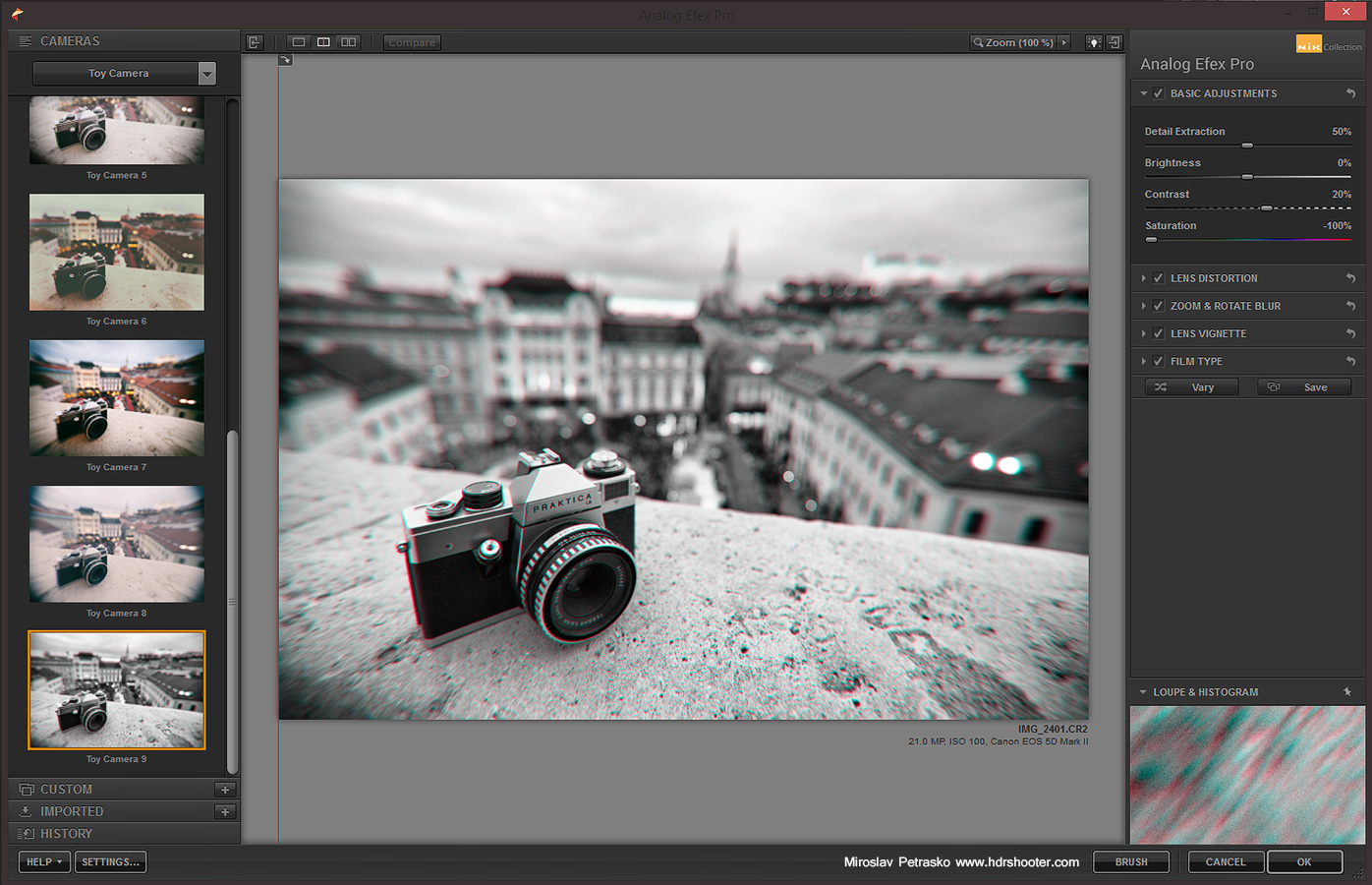Pin the Loupe & Histogram panel

click(x=1347, y=692)
